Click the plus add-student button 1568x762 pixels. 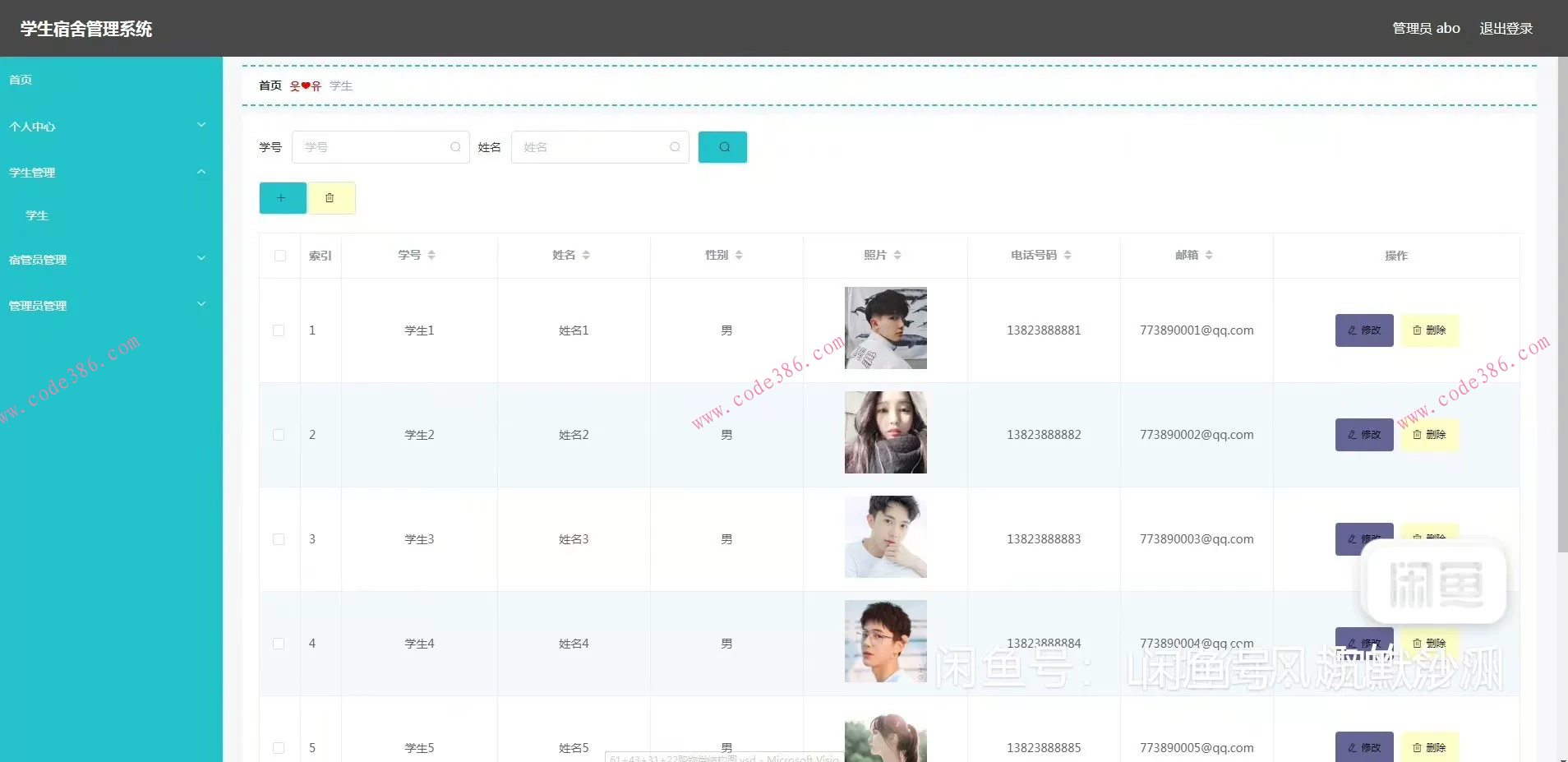[x=283, y=198]
